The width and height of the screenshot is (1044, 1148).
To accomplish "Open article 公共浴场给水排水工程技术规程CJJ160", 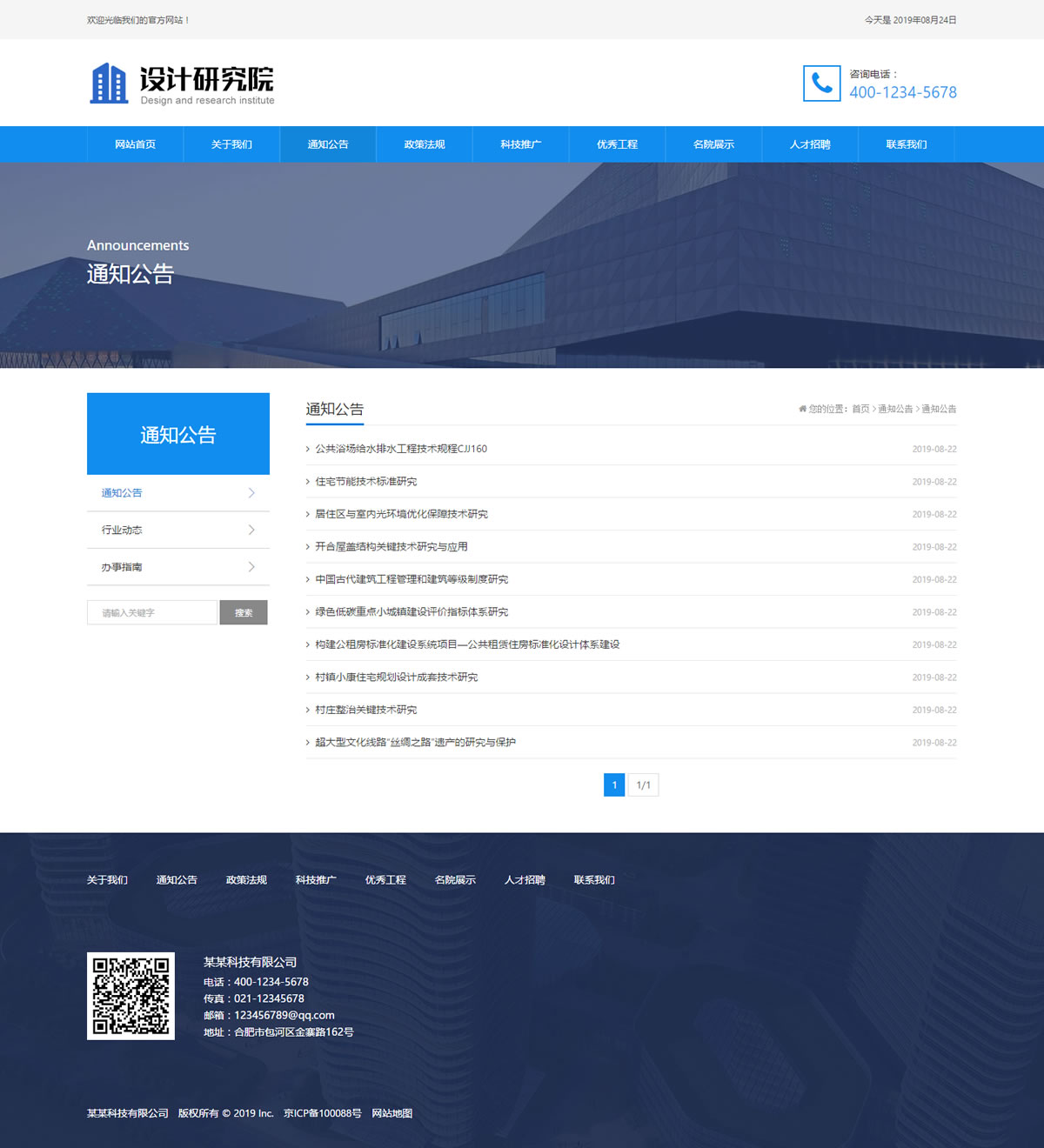I will [x=401, y=449].
